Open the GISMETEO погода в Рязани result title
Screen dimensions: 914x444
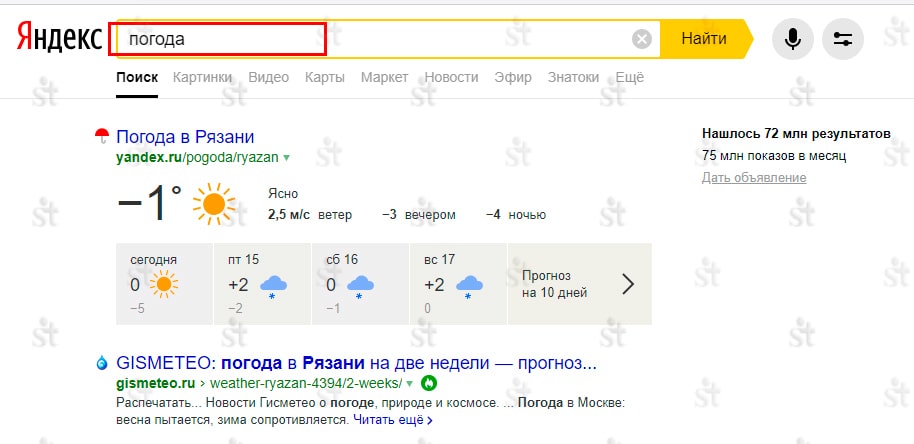357,364
